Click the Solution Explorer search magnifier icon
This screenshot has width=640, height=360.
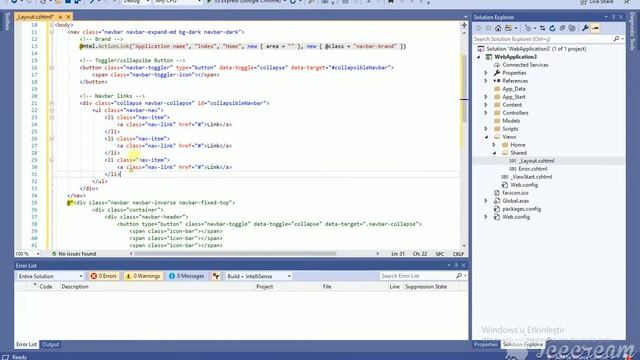[x=616, y=39]
